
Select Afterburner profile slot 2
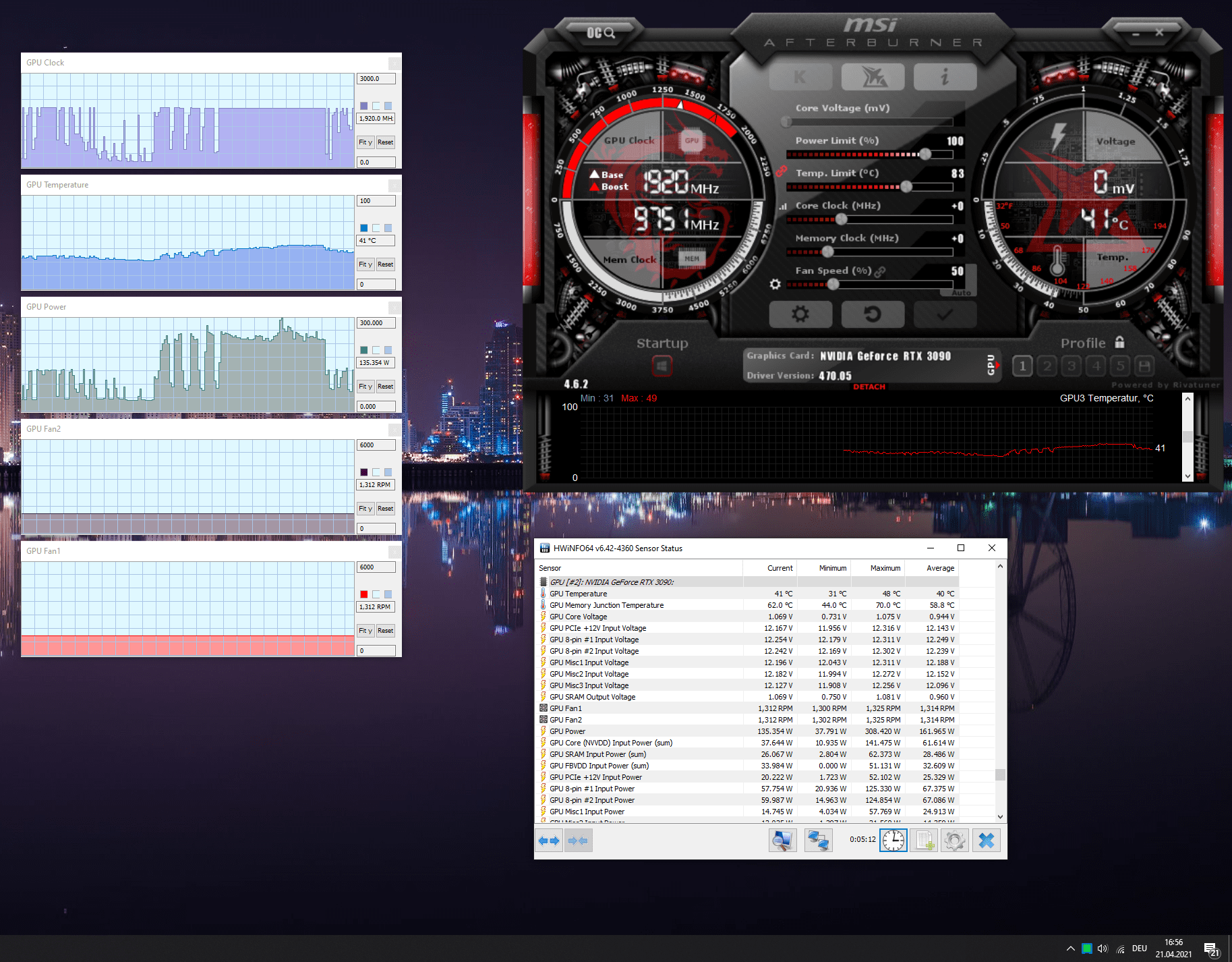tap(1047, 366)
